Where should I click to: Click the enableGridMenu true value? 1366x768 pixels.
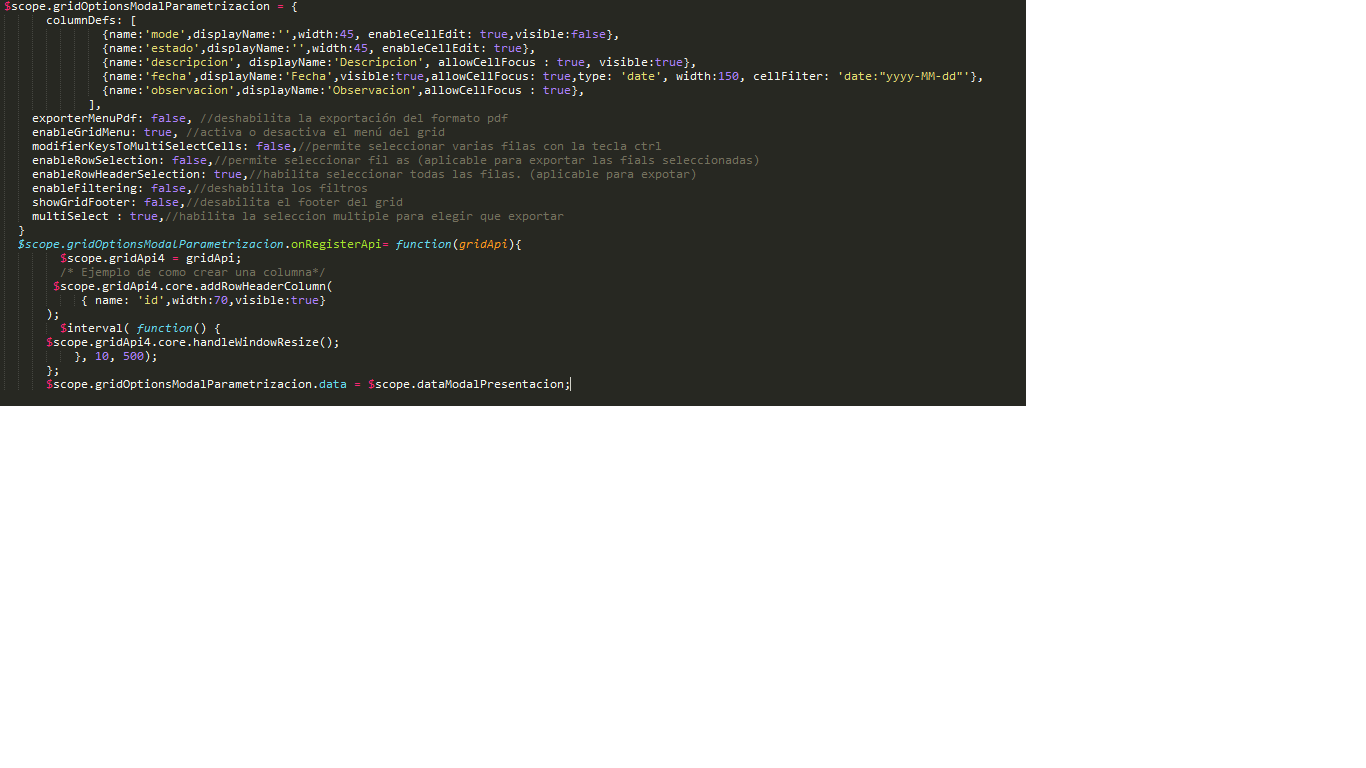coord(160,132)
